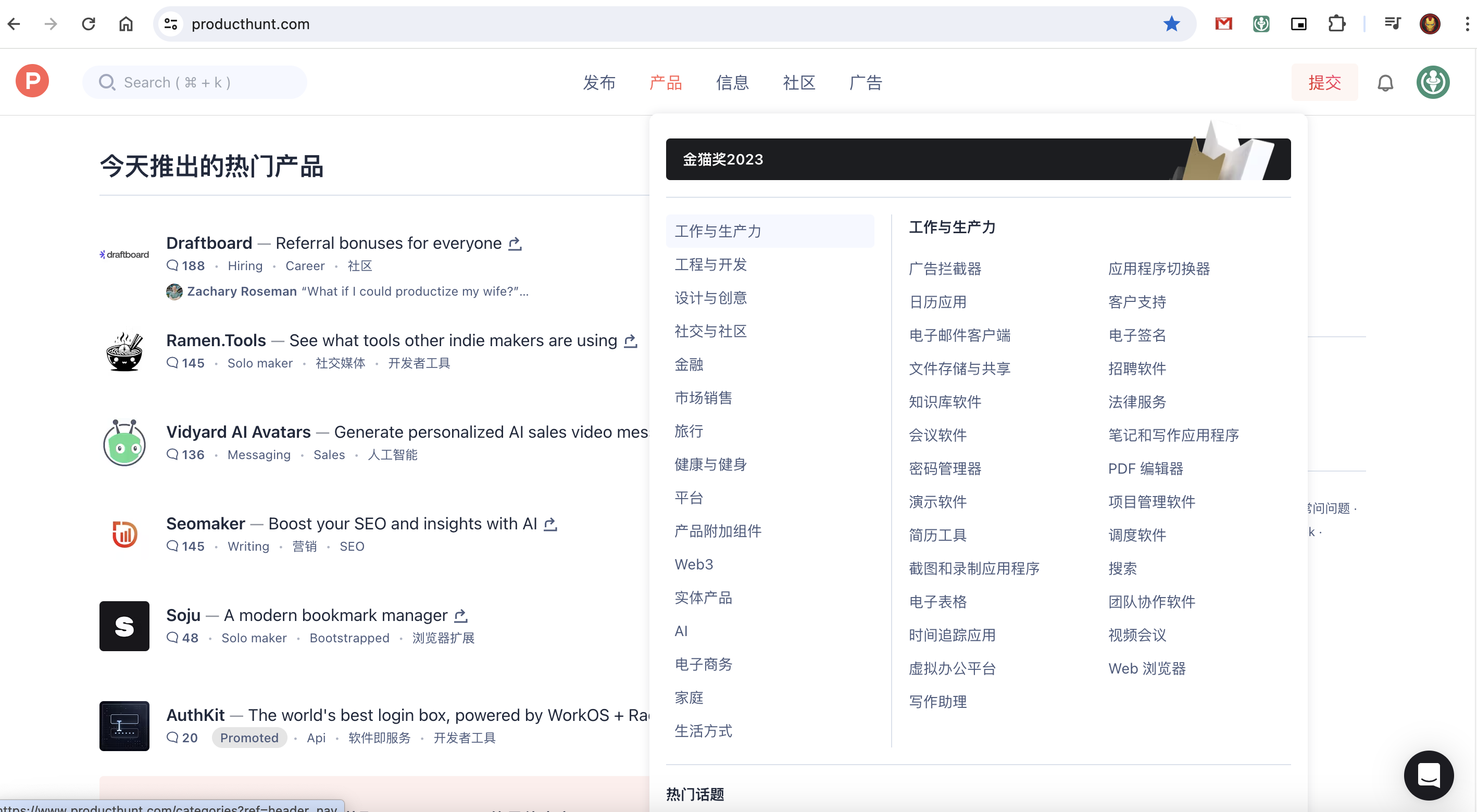
Task: Open Soju external link icon
Action: click(461, 615)
